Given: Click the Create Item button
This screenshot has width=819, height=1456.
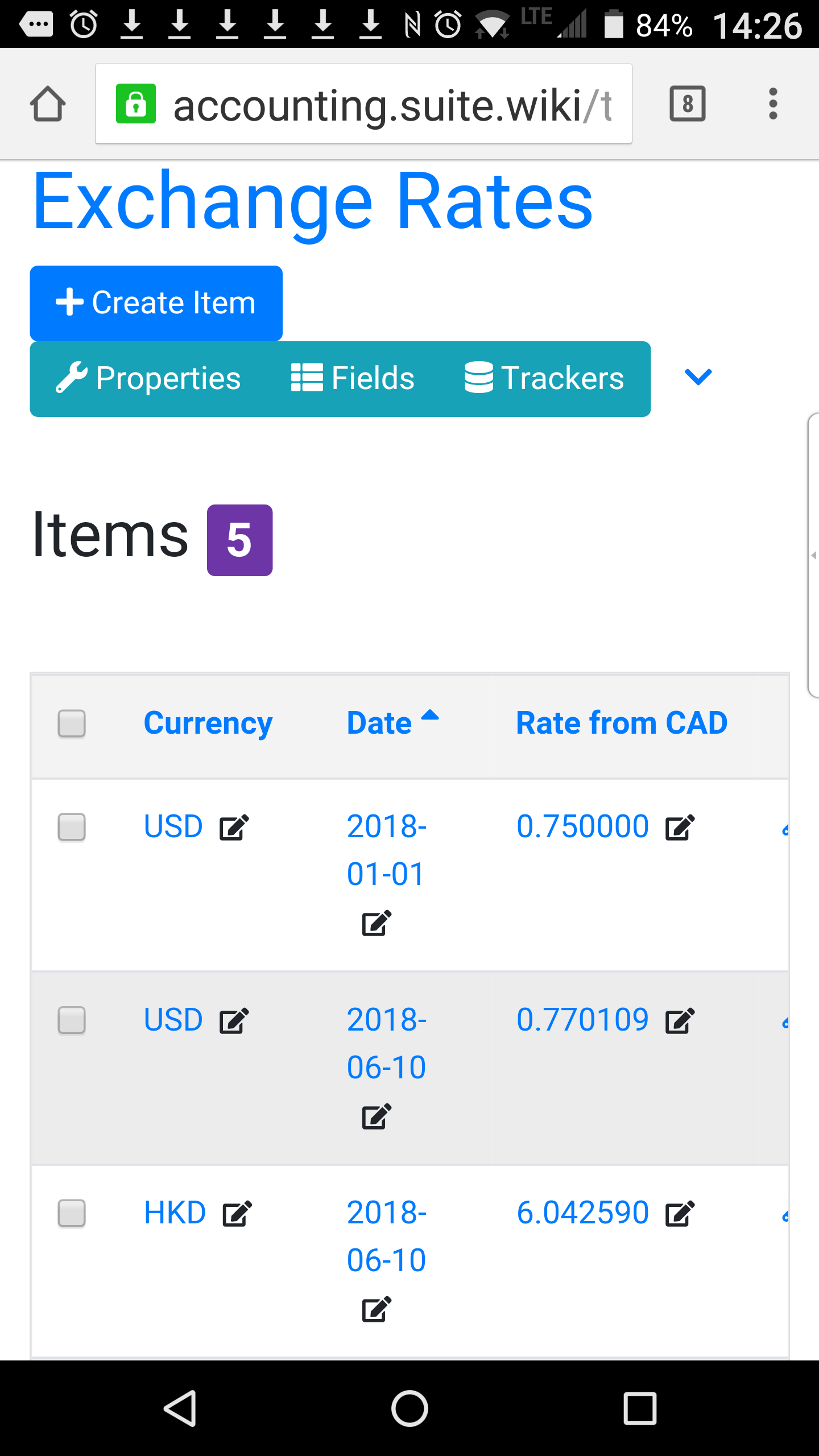Looking at the screenshot, I should pyautogui.click(x=156, y=303).
